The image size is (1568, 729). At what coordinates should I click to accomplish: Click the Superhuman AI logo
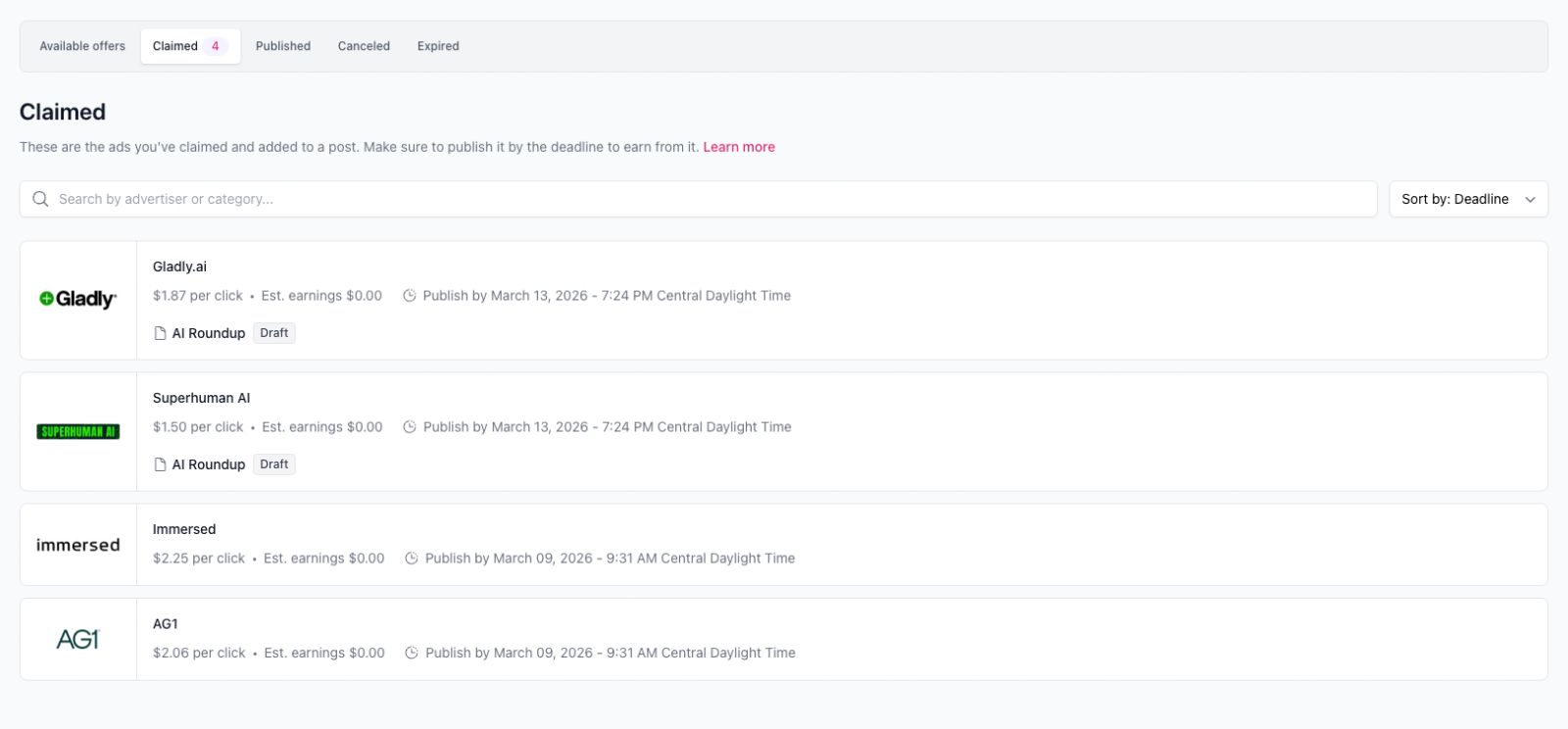click(x=77, y=431)
